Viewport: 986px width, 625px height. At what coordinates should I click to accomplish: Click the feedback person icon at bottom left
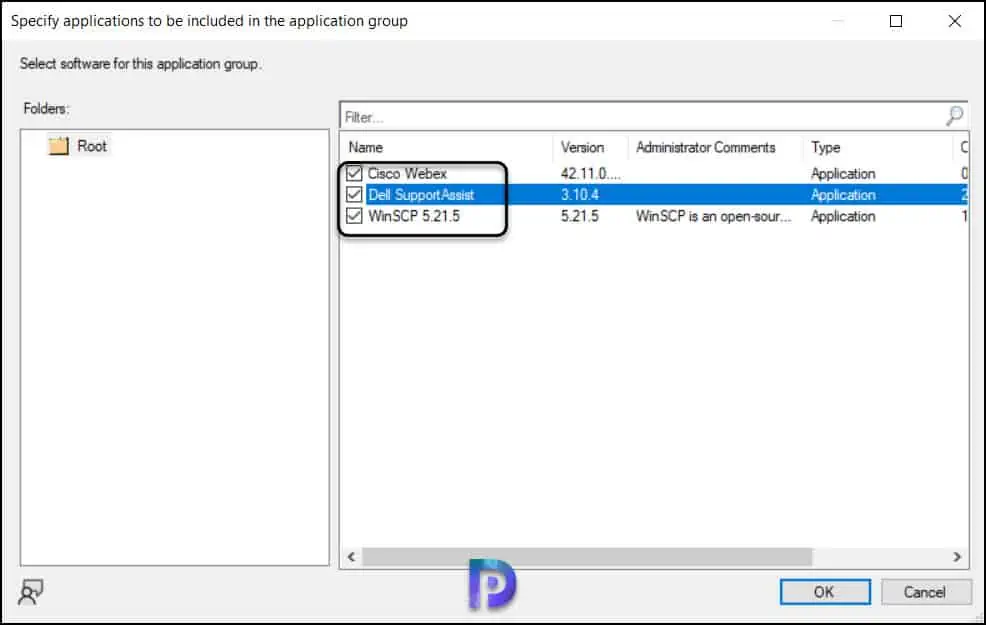[30, 592]
